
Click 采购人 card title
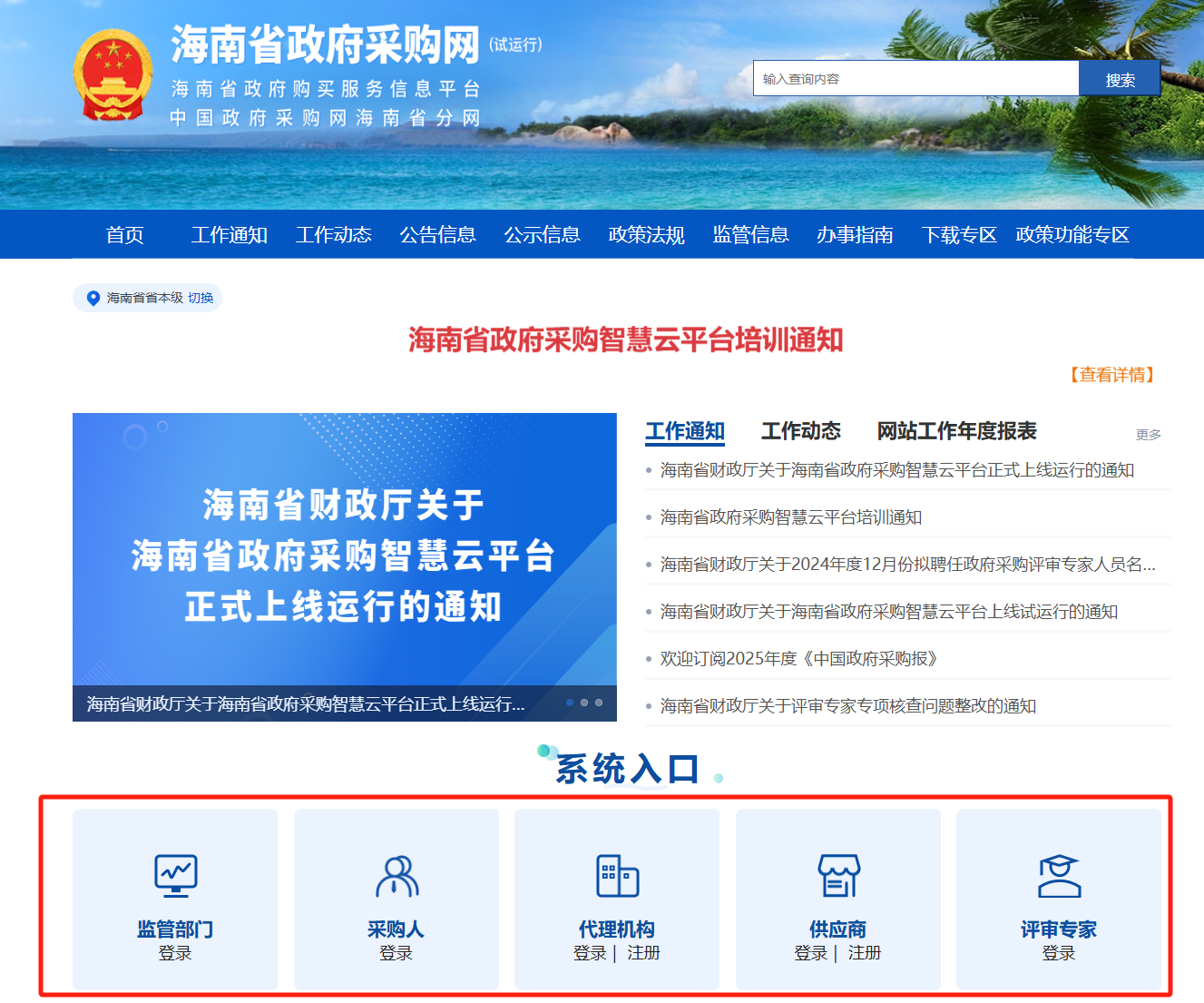point(396,929)
